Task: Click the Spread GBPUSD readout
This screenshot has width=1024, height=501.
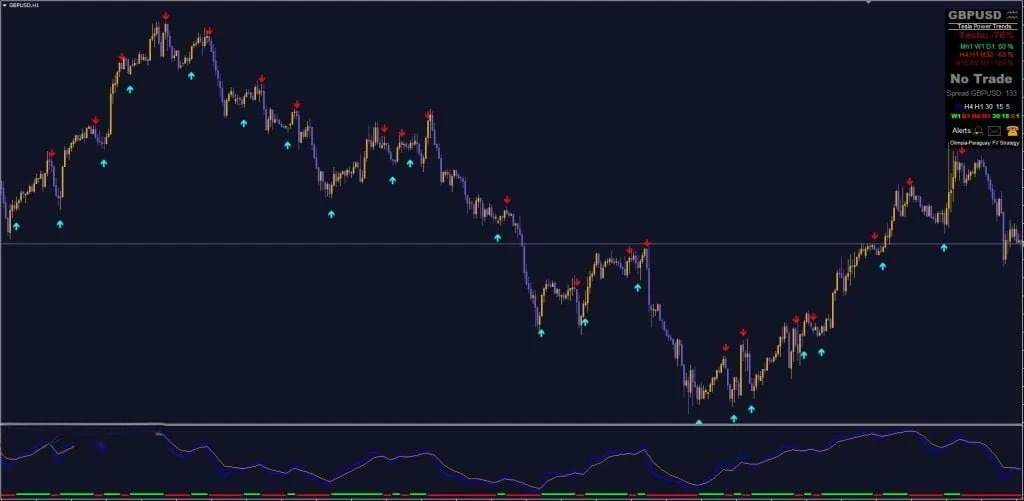Action: (983, 93)
